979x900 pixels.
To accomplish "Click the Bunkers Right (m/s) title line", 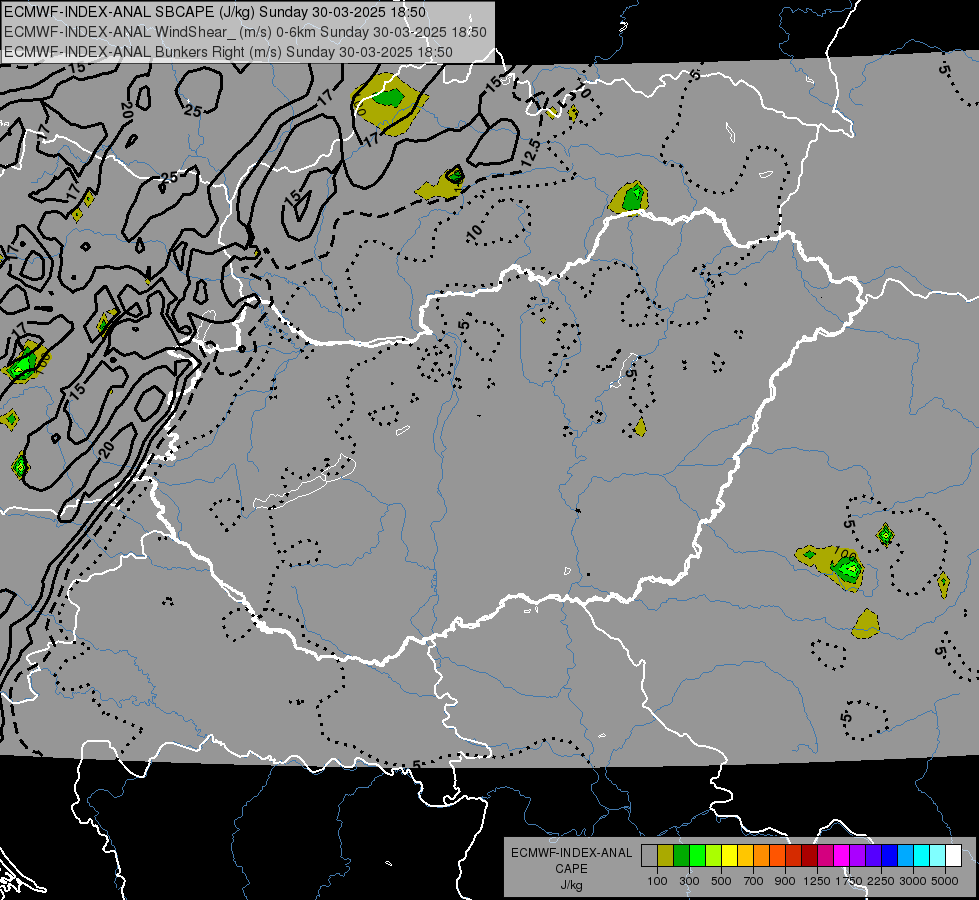I will click(x=228, y=52).
